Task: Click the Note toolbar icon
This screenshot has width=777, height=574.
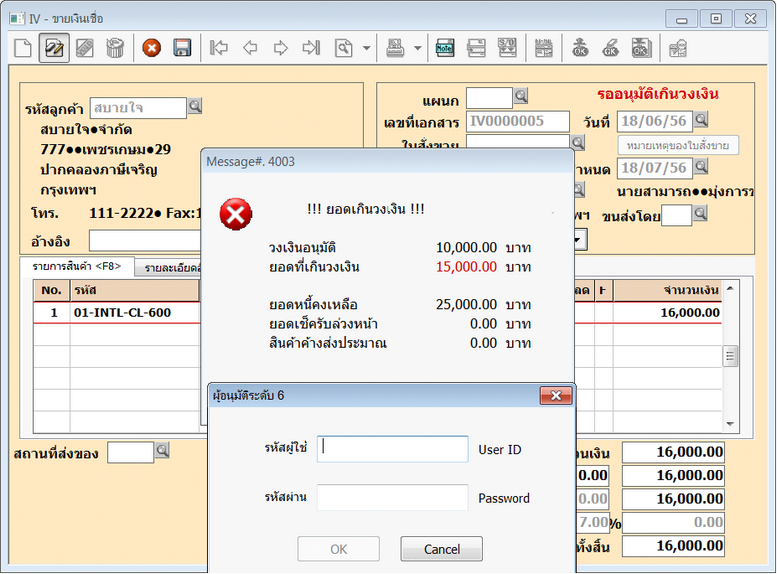Action: (445, 47)
